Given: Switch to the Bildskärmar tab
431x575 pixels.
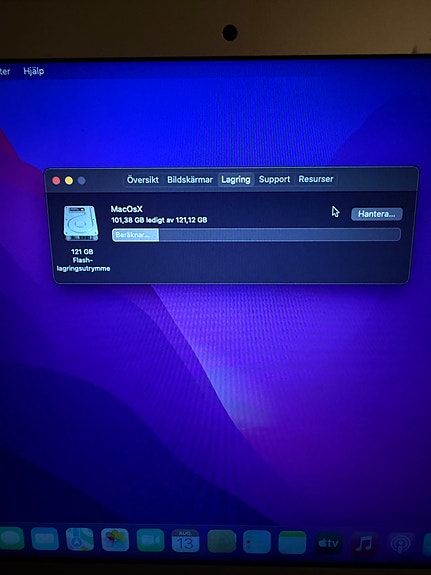Looking at the screenshot, I should [190, 180].
